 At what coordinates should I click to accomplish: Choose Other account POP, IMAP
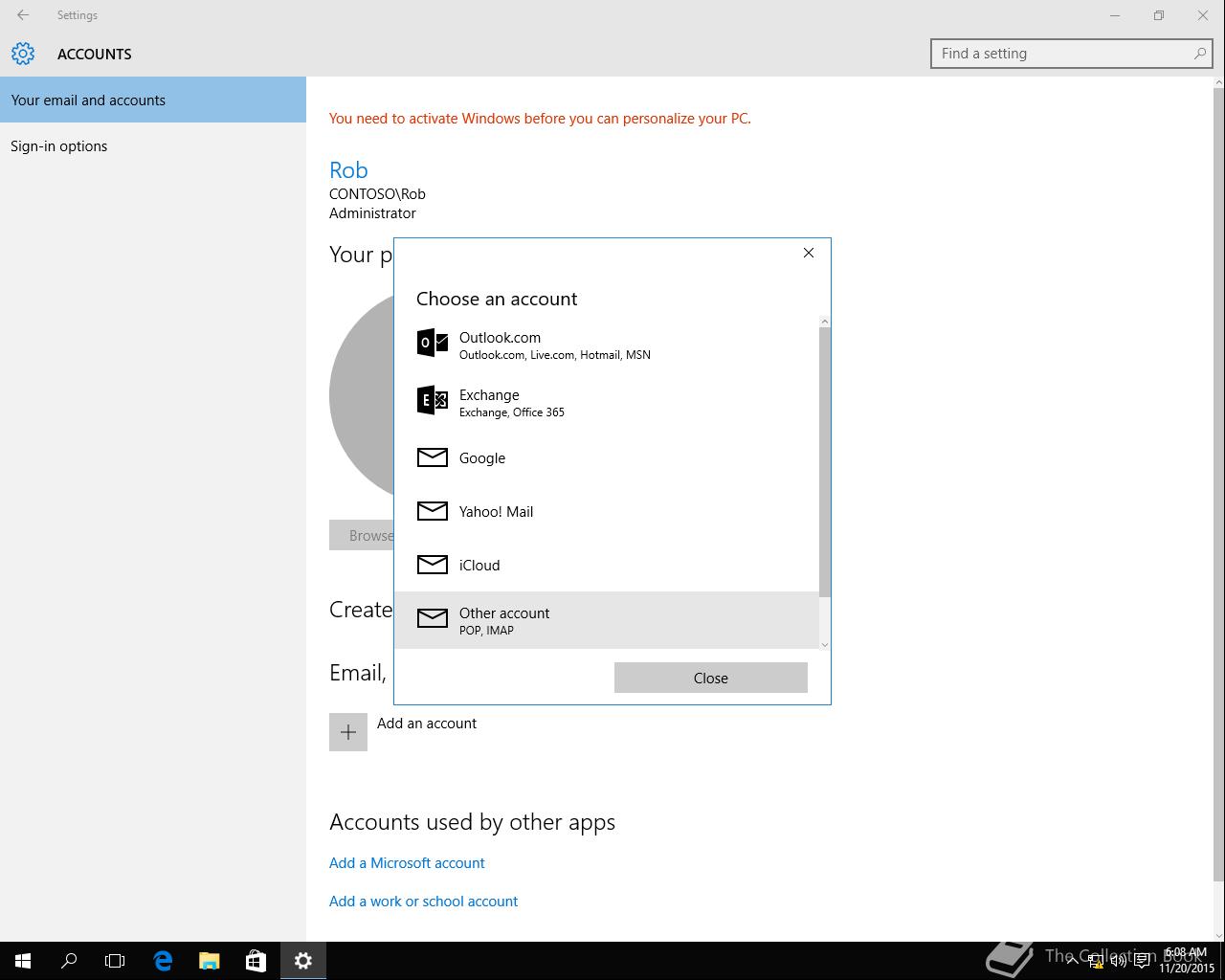click(607, 620)
